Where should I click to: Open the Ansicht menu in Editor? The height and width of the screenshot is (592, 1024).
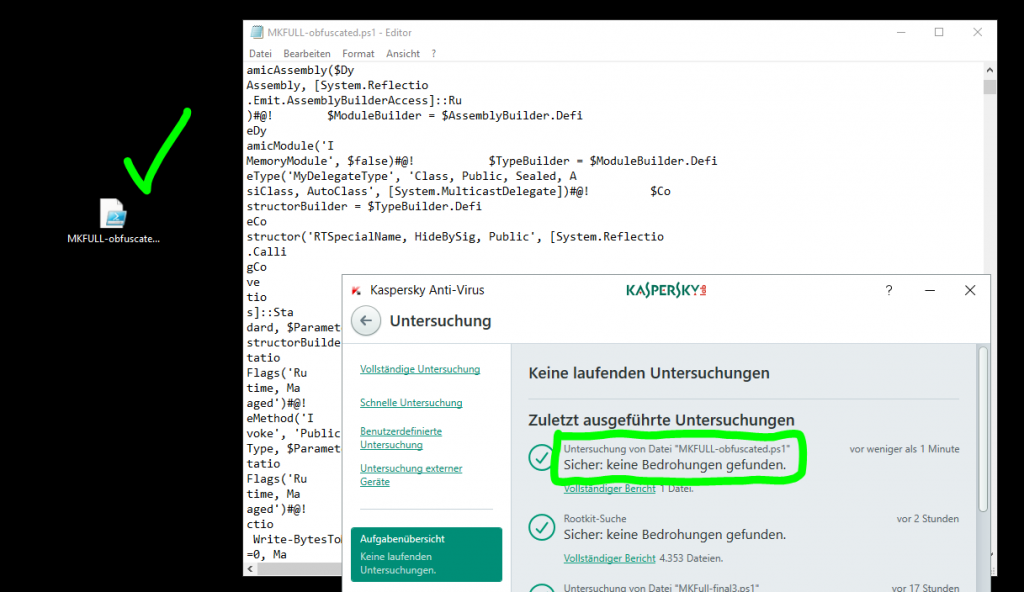(402, 54)
